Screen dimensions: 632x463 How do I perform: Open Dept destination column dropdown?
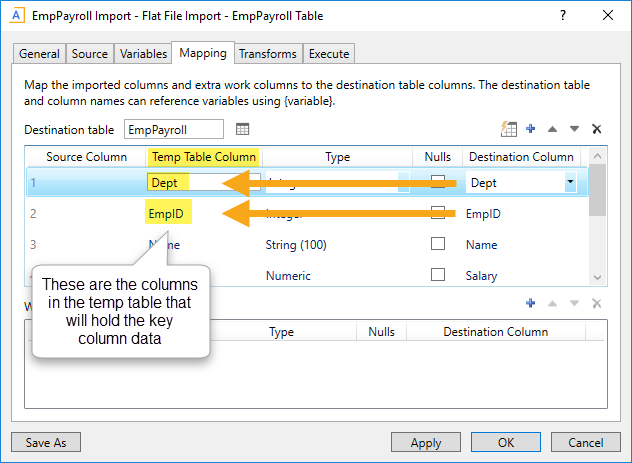pyautogui.click(x=570, y=183)
